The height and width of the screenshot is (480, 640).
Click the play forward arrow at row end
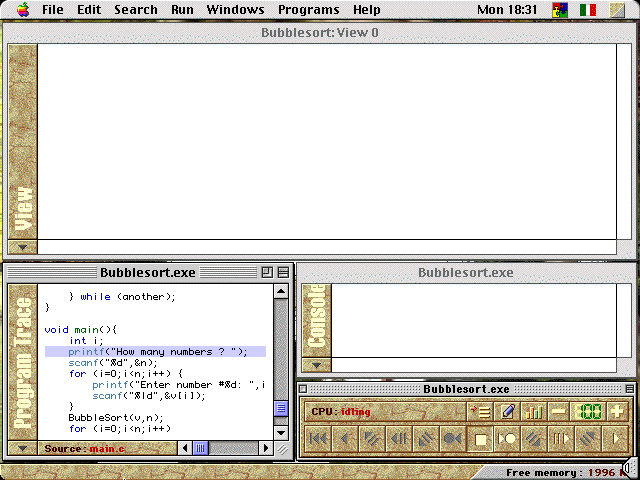pos(615,438)
